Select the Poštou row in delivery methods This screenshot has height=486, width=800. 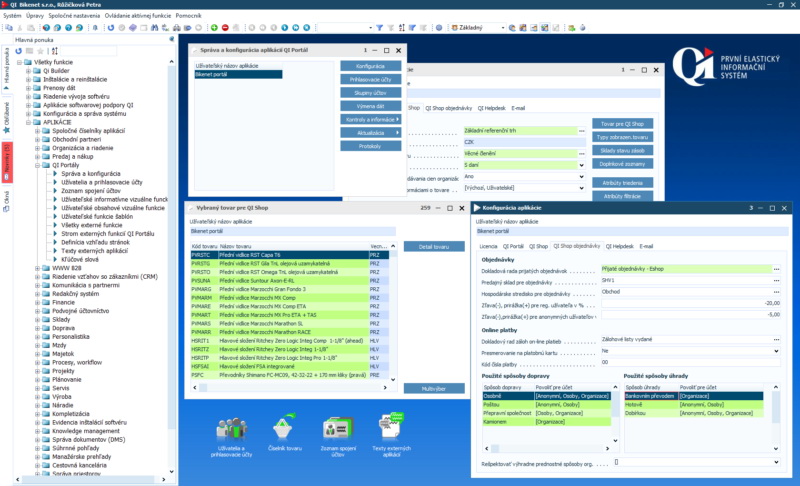point(546,404)
